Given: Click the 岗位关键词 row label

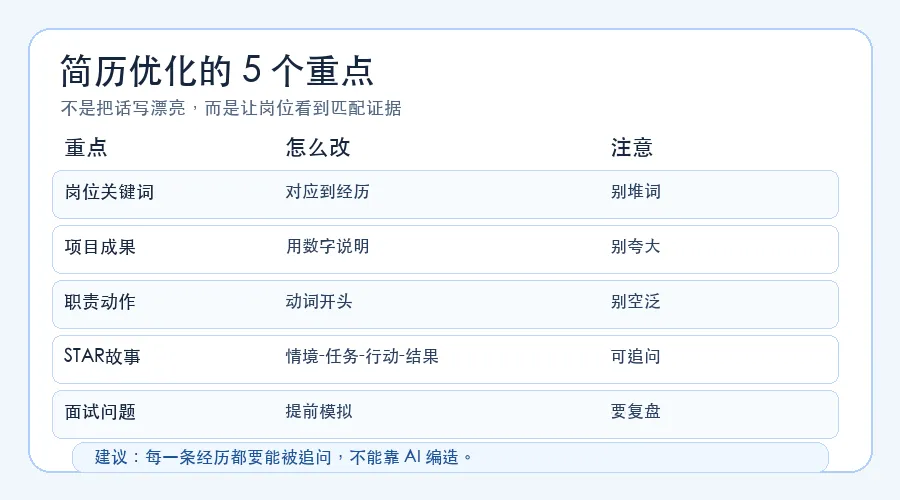Looking at the screenshot, I should [x=109, y=192].
